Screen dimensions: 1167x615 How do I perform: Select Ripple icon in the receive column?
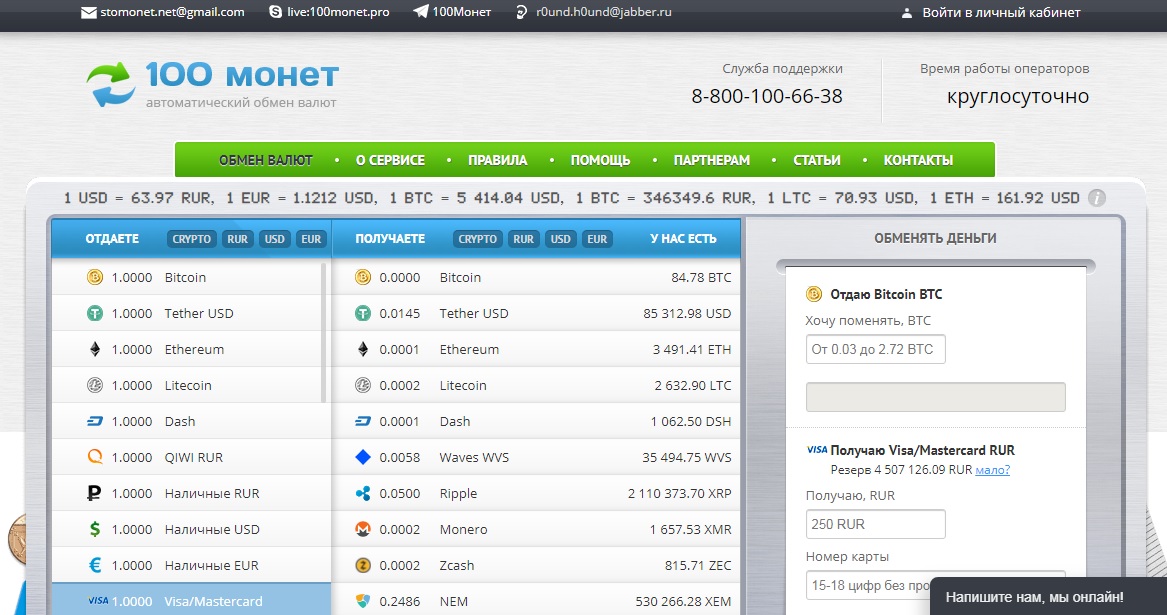(363, 493)
